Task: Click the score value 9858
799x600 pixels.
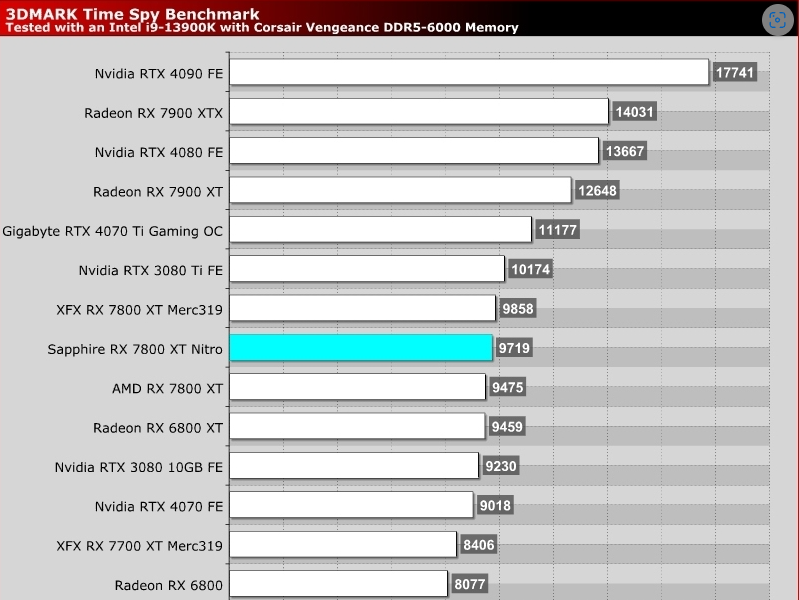Action: [518, 308]
